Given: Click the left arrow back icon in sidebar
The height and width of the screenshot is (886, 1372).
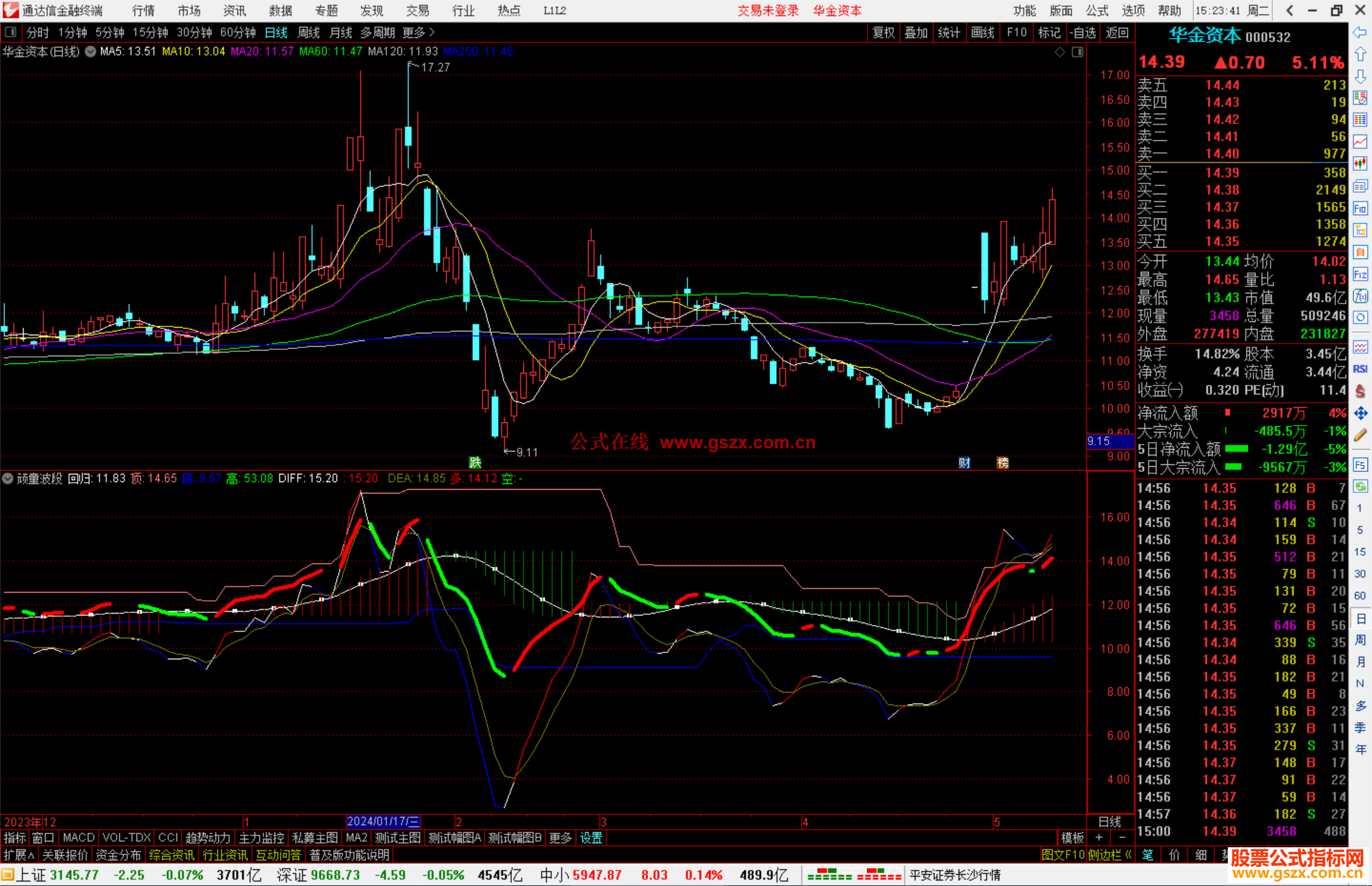Looking at the screenshot, I should [1360, 32].
